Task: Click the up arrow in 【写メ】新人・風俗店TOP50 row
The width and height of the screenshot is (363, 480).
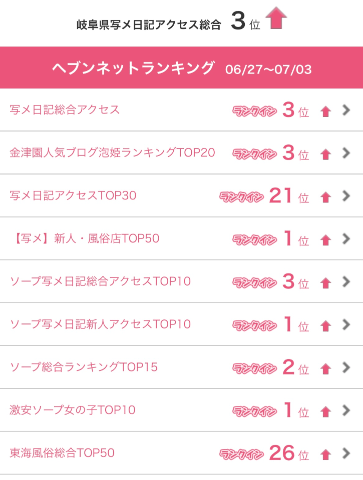Action: point(326,240)
